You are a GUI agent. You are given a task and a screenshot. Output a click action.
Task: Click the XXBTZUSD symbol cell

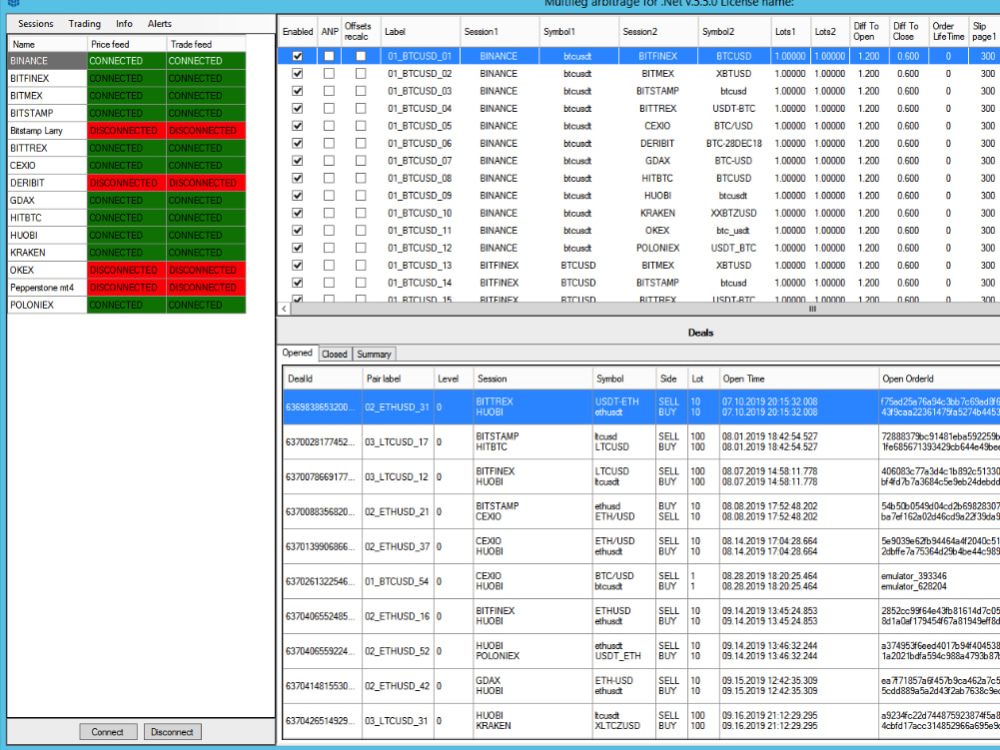[x=733, y=213]
